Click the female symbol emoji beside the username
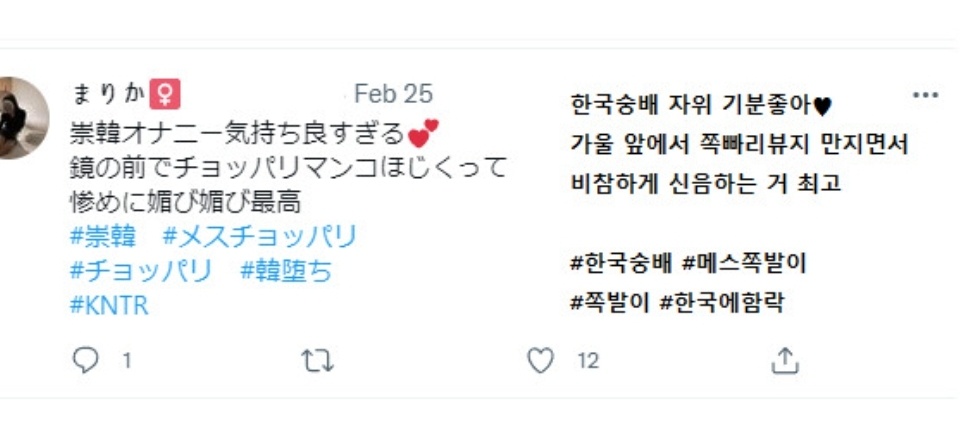The image size is (980, 427). [165, 95]
